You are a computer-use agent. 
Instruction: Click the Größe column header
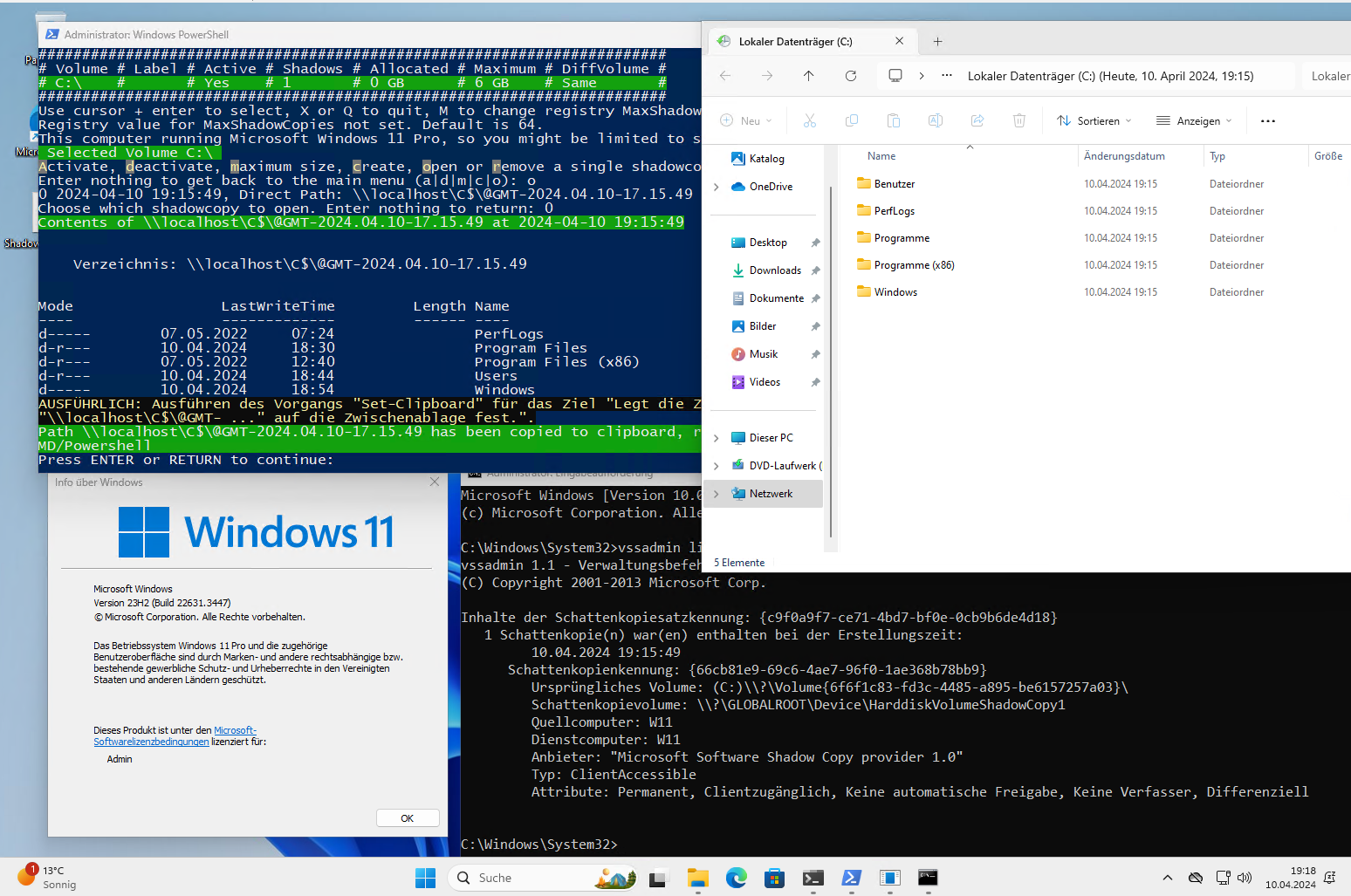(x=1328, y=156)
